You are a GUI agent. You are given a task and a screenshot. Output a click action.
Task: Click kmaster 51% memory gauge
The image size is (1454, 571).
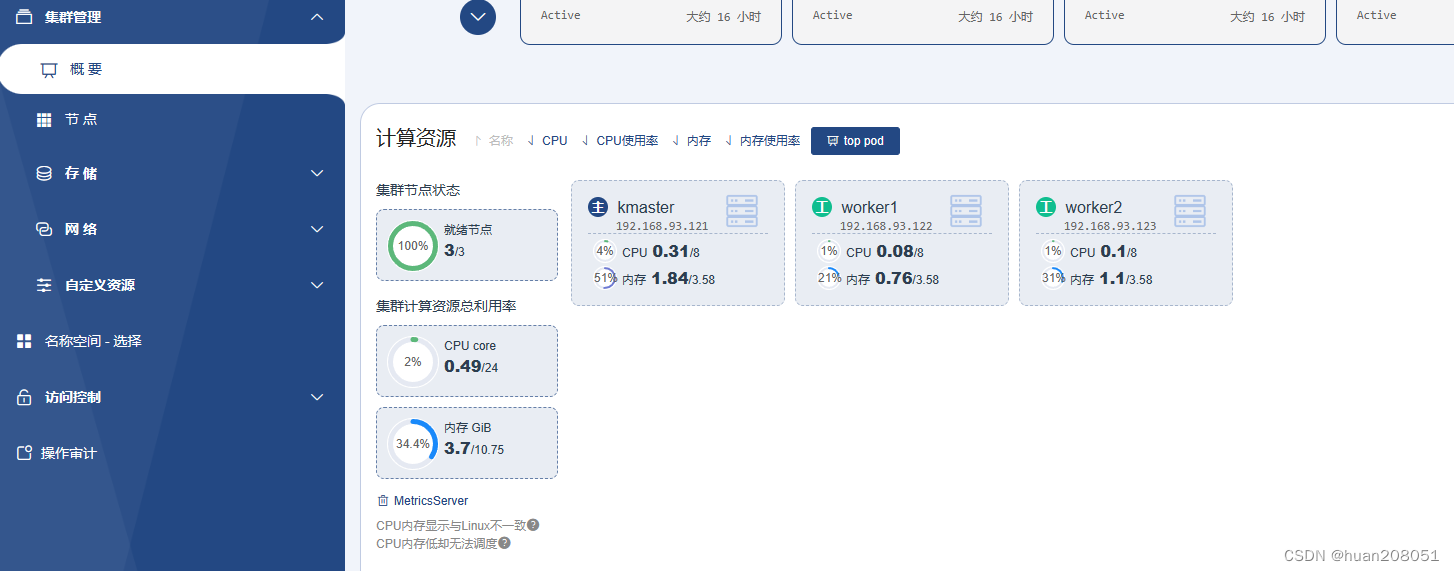(605, 278)
